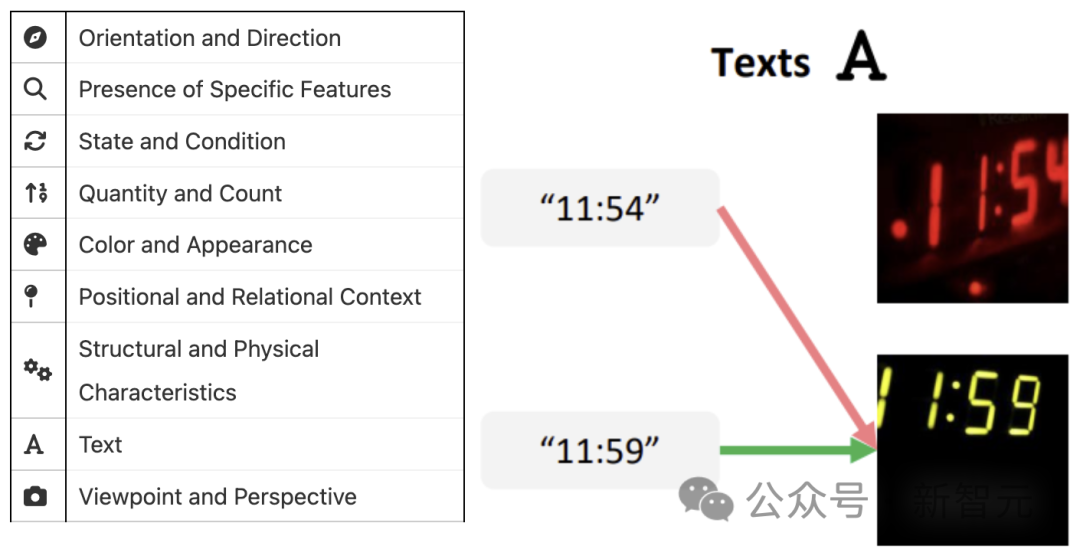This screenshot has height=559, width=1080.
Task: Click the "11:59" text caption box
Action: pos(600,450)
